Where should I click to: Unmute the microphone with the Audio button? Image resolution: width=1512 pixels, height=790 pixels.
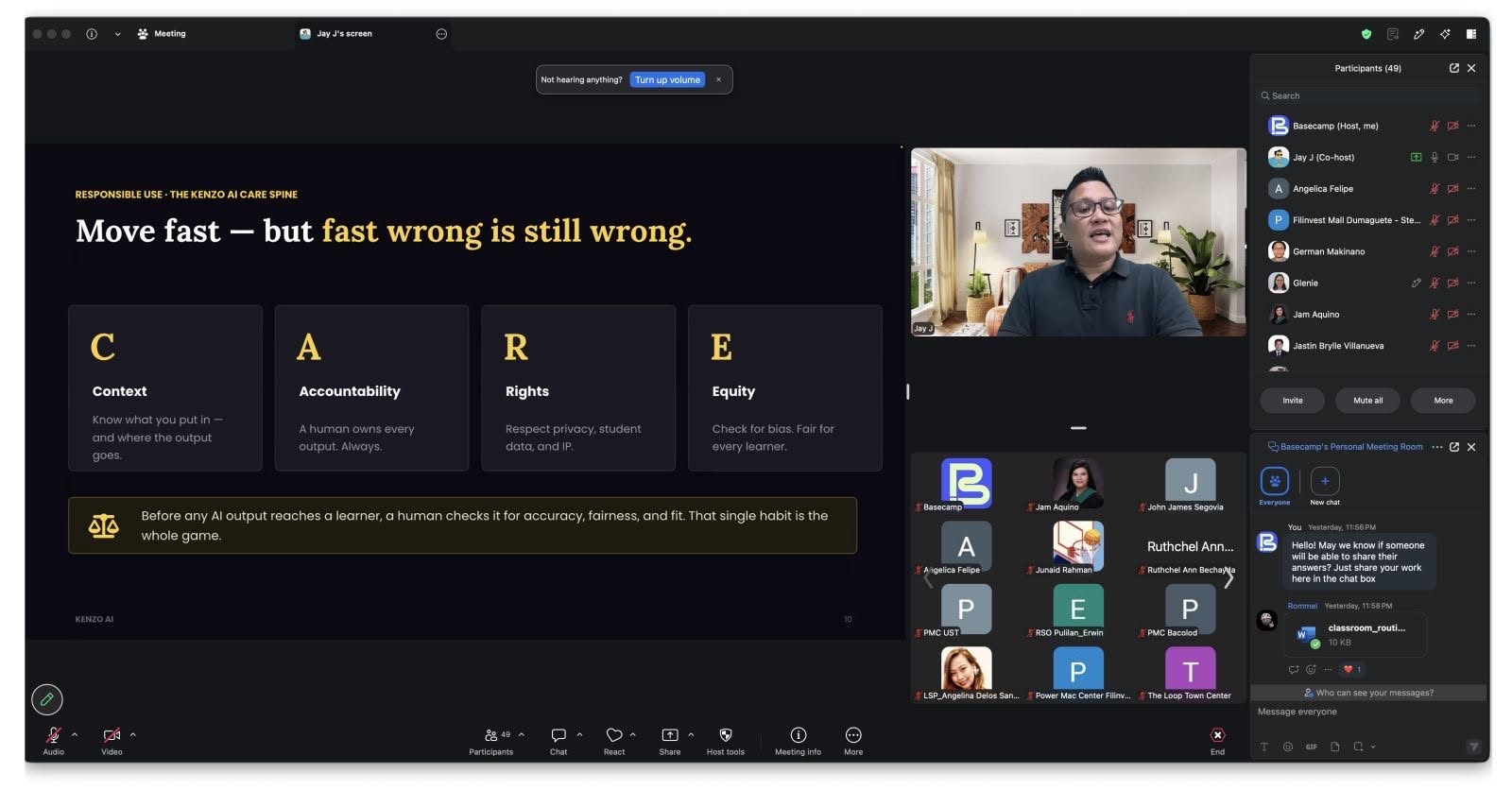click(x=53, y=741)
